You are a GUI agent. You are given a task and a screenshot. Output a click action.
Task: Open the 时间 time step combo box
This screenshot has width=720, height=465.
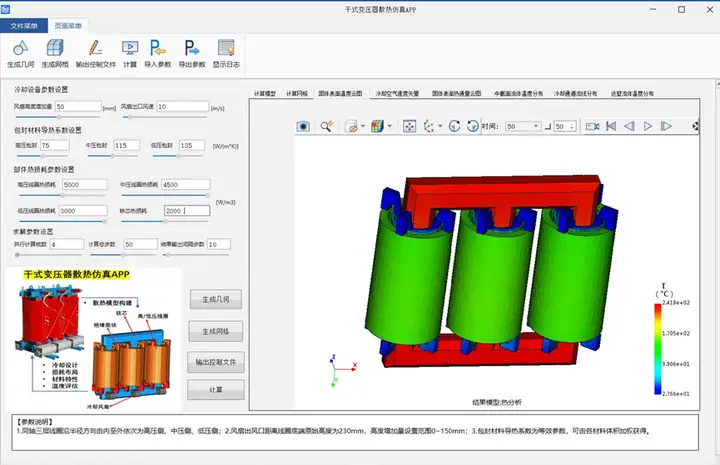point(523,126)
